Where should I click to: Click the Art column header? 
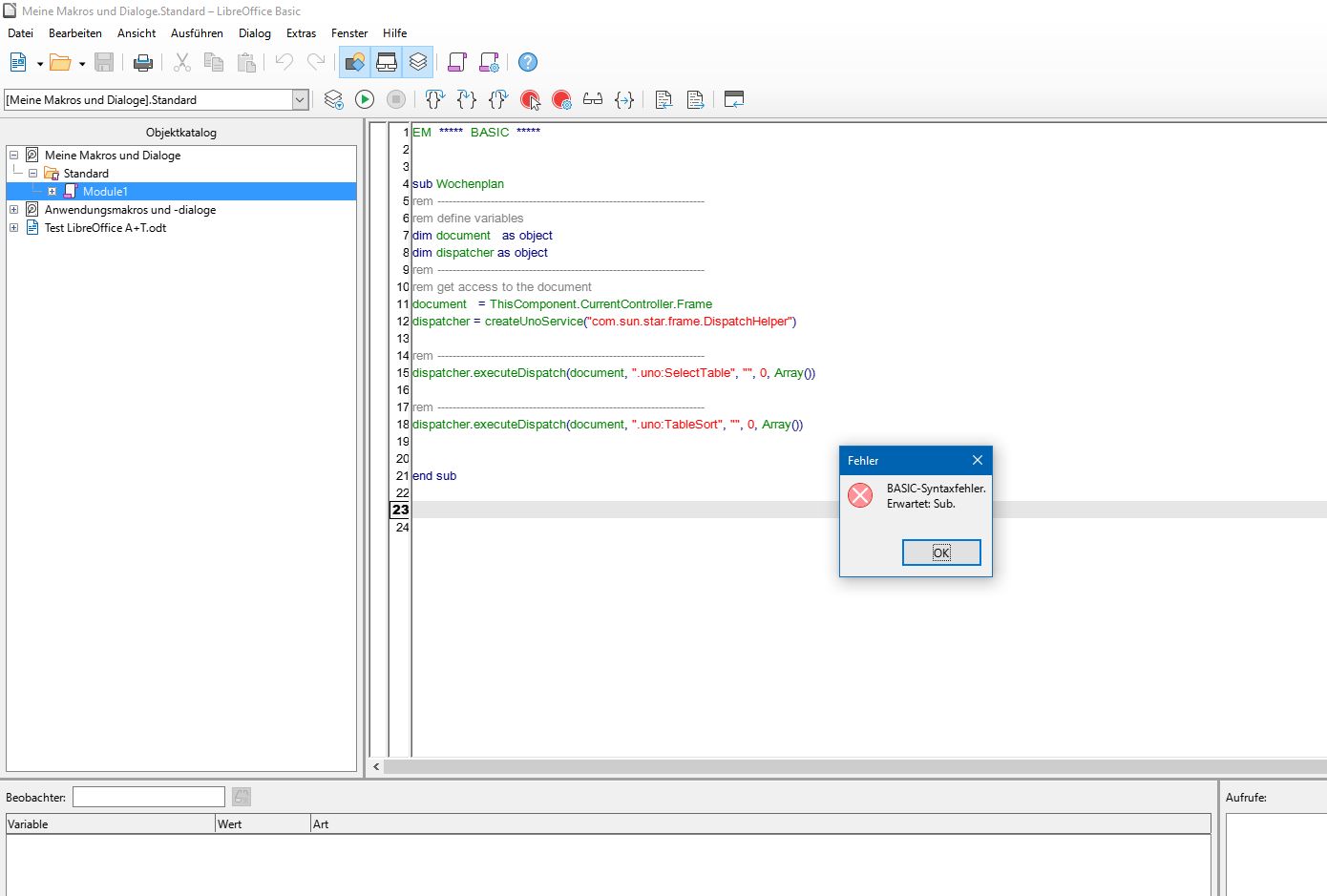[761, 823]
